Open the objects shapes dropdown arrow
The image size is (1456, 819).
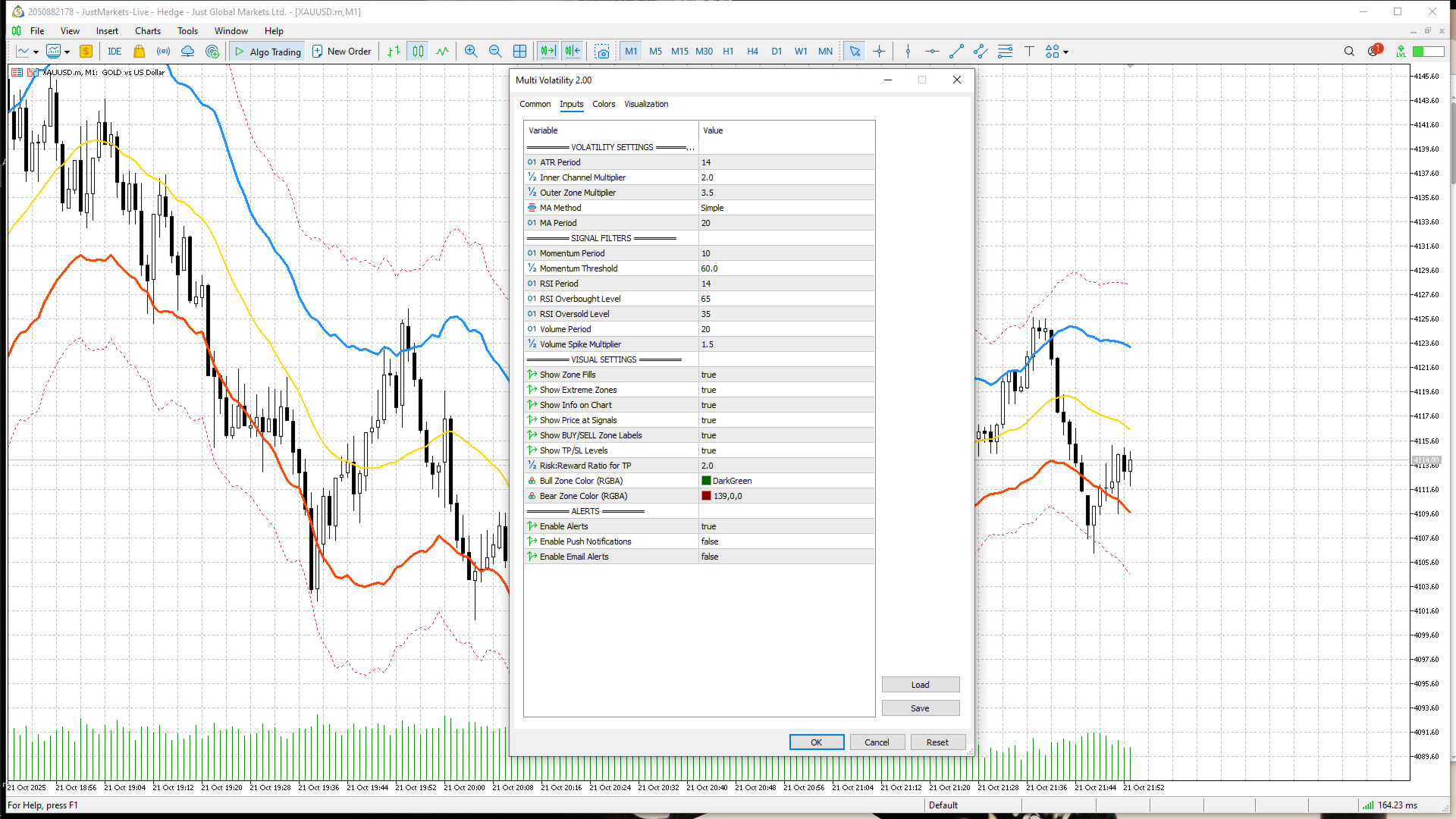[x=1065, y=52]
